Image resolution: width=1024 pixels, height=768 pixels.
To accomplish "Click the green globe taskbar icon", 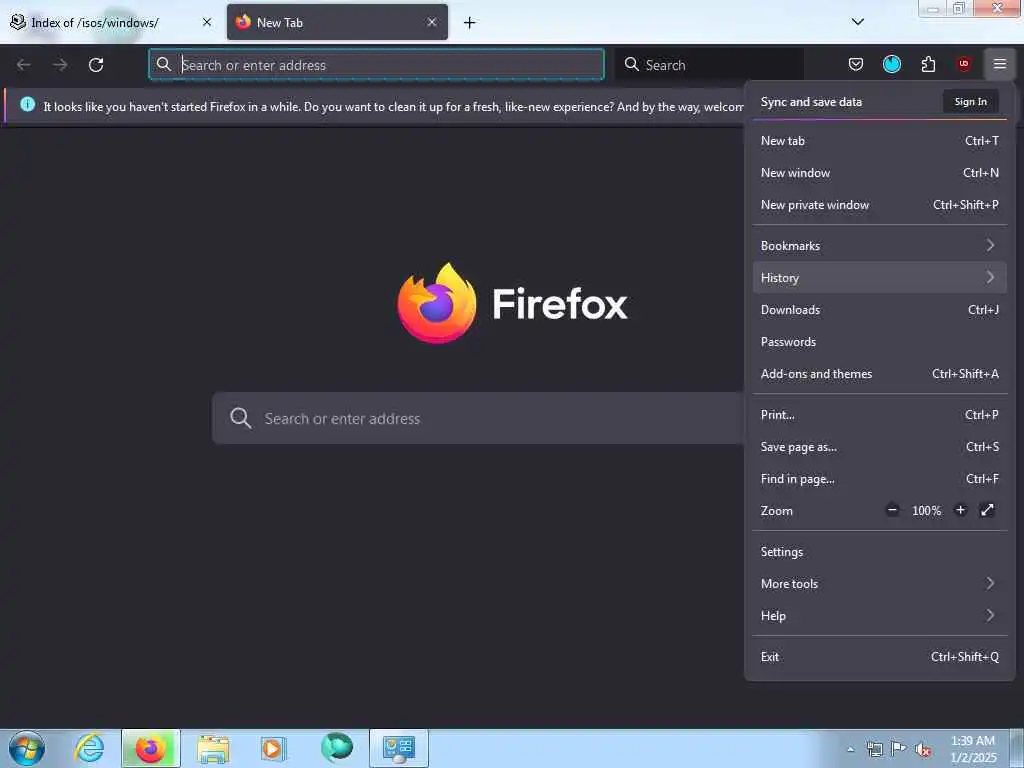I will click(x=337, y=747).
